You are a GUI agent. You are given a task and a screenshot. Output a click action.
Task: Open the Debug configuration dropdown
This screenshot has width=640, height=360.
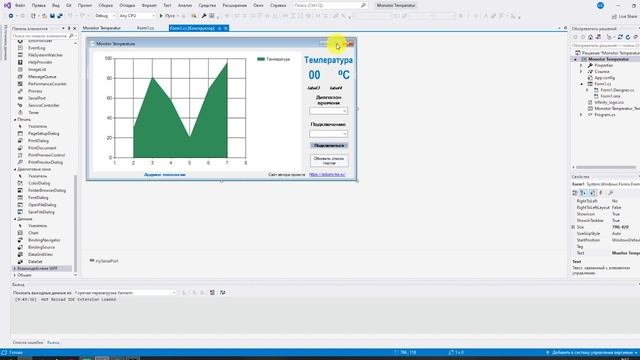[x=105, y=16]
